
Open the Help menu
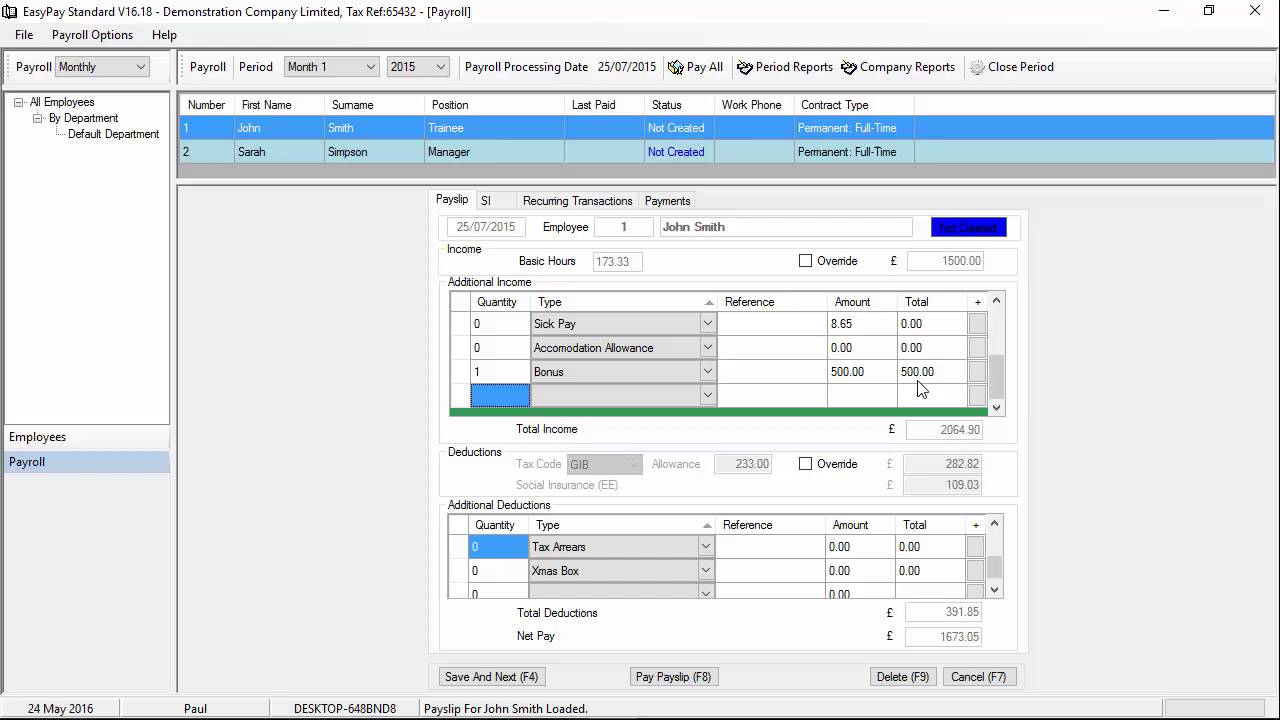point(164,35)
